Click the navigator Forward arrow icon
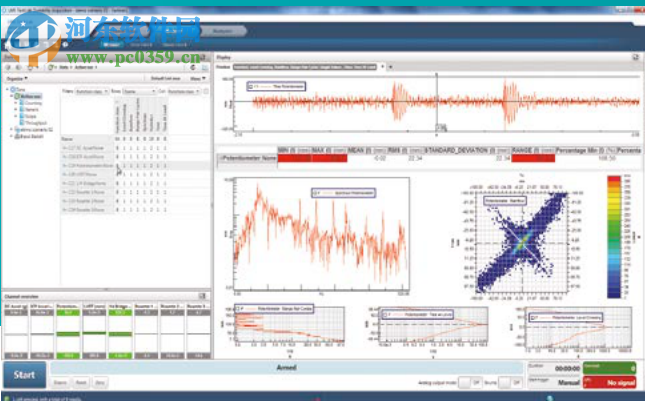Screen dimensions: 645x403 tap(19, 67)
